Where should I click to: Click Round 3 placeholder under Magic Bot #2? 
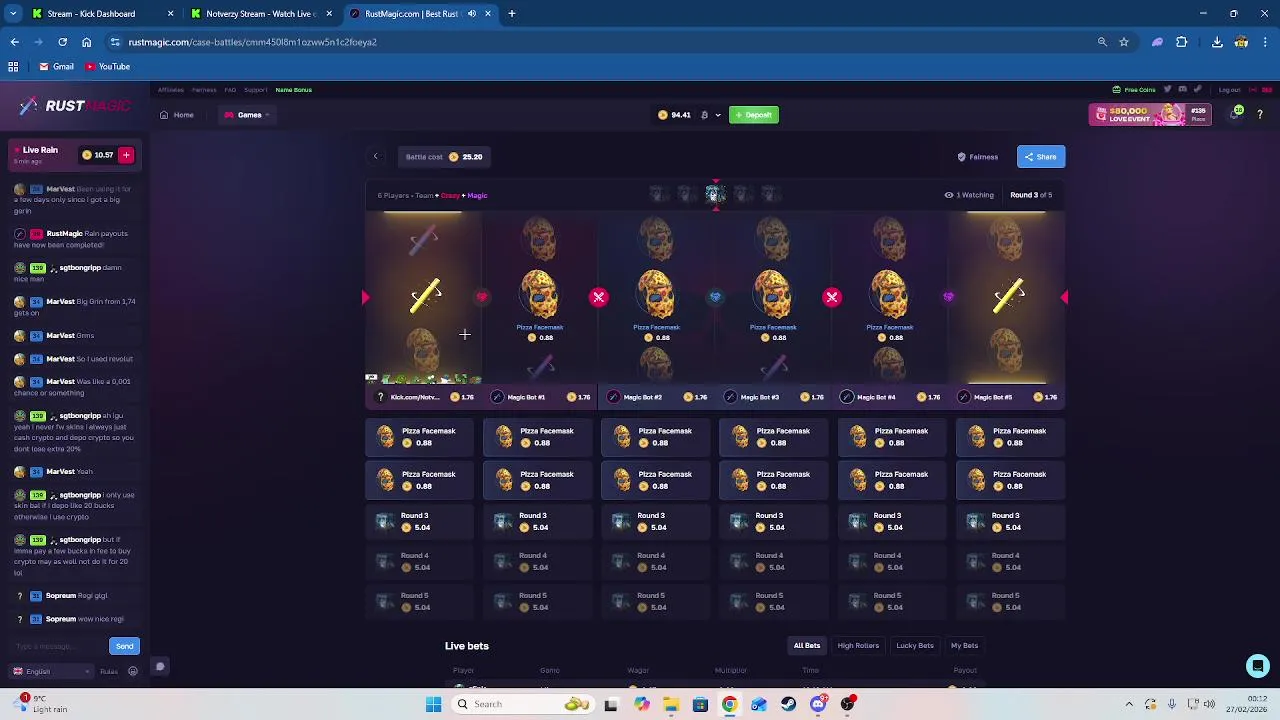click(x=657, y=522)
